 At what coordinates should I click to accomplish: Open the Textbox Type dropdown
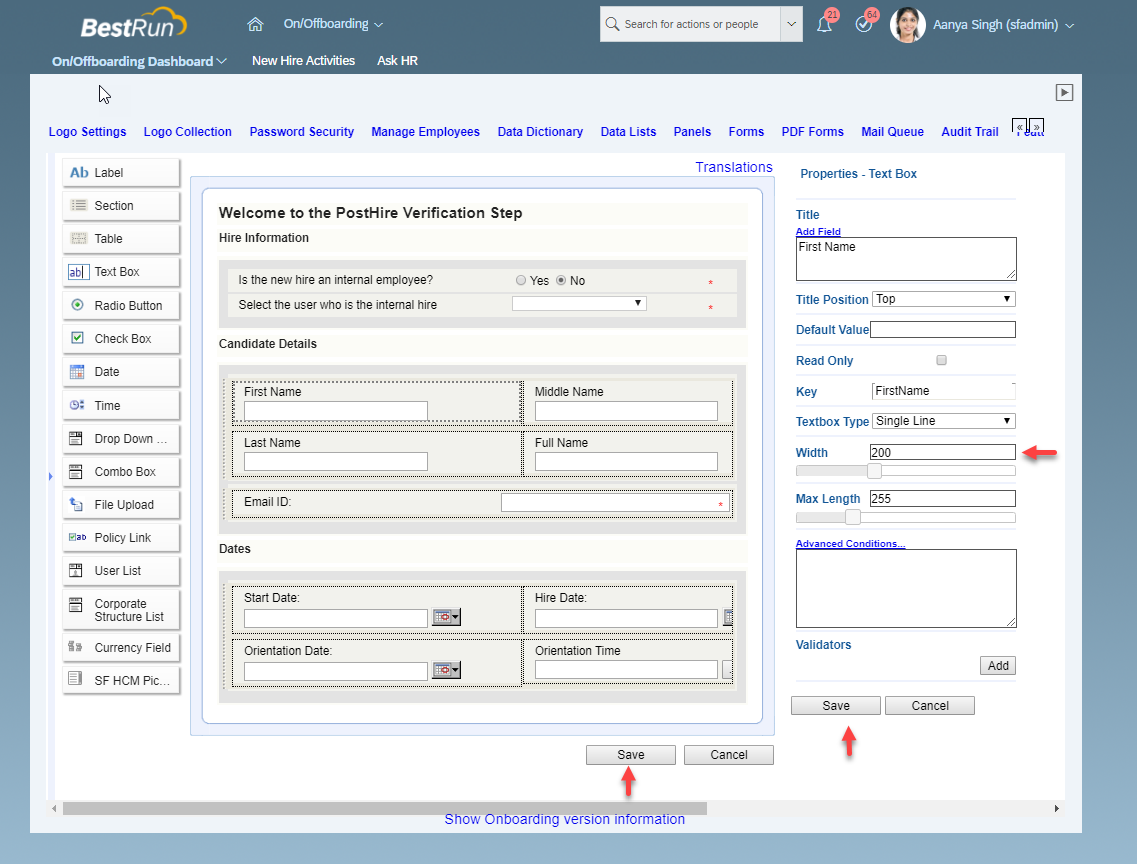click(x=943, y=421)
